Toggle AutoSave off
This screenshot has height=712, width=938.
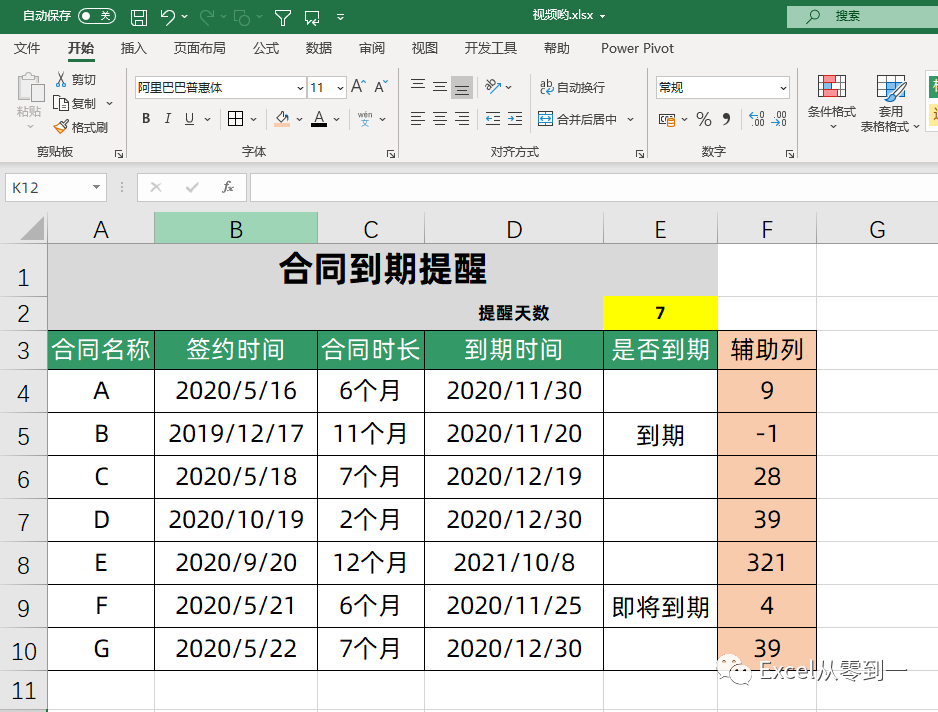(x=95, y=16)
